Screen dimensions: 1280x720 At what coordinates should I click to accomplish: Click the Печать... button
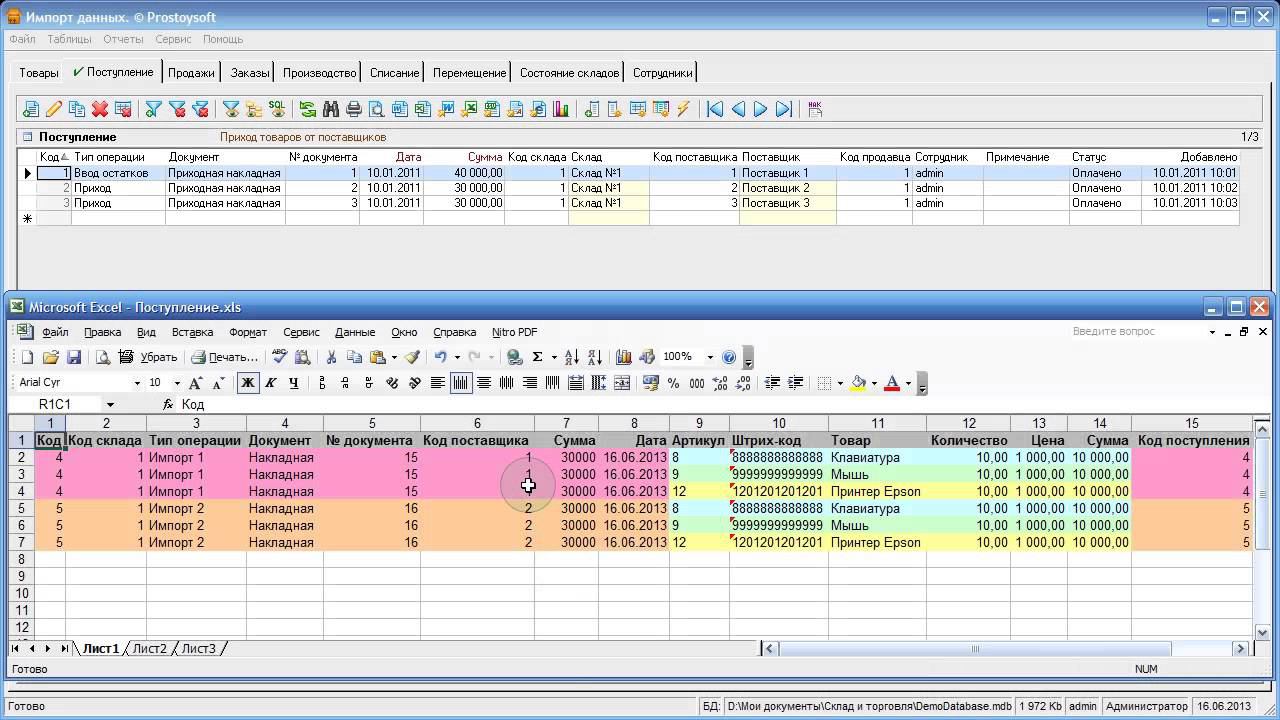point(225,357)
